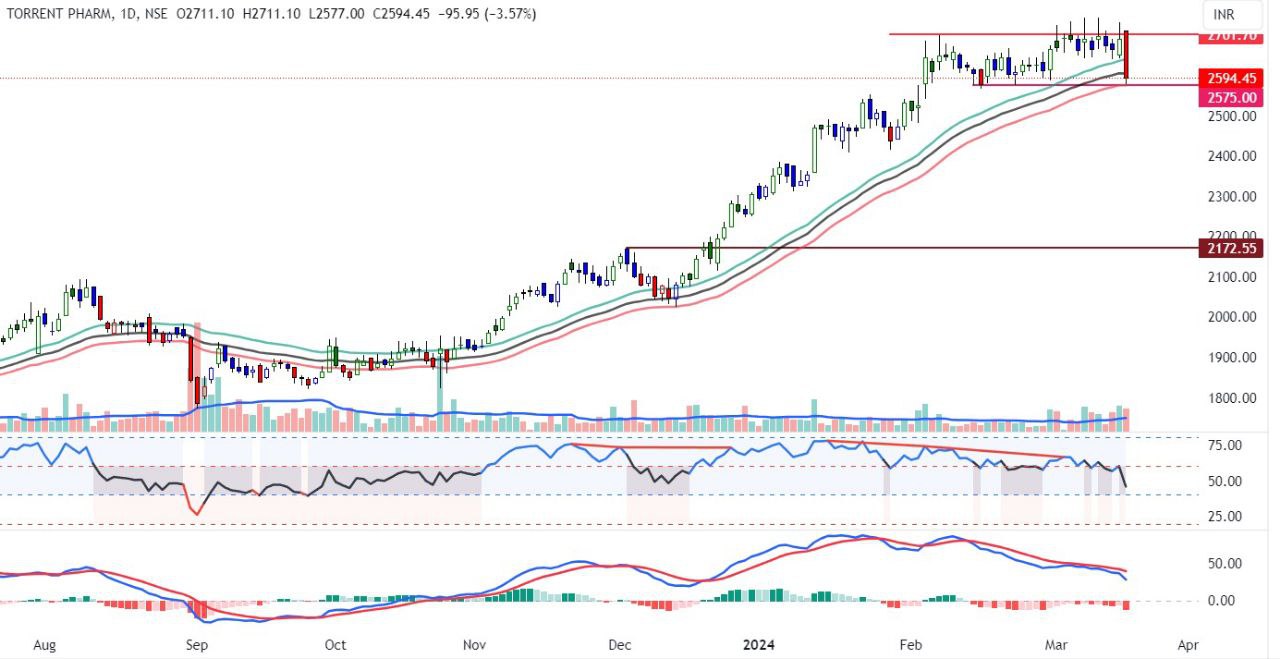Click the 0.00 level on MACD scale
Image resolution: width=1280 pixels, height=659 pixels.
(x=1224, y=601)
